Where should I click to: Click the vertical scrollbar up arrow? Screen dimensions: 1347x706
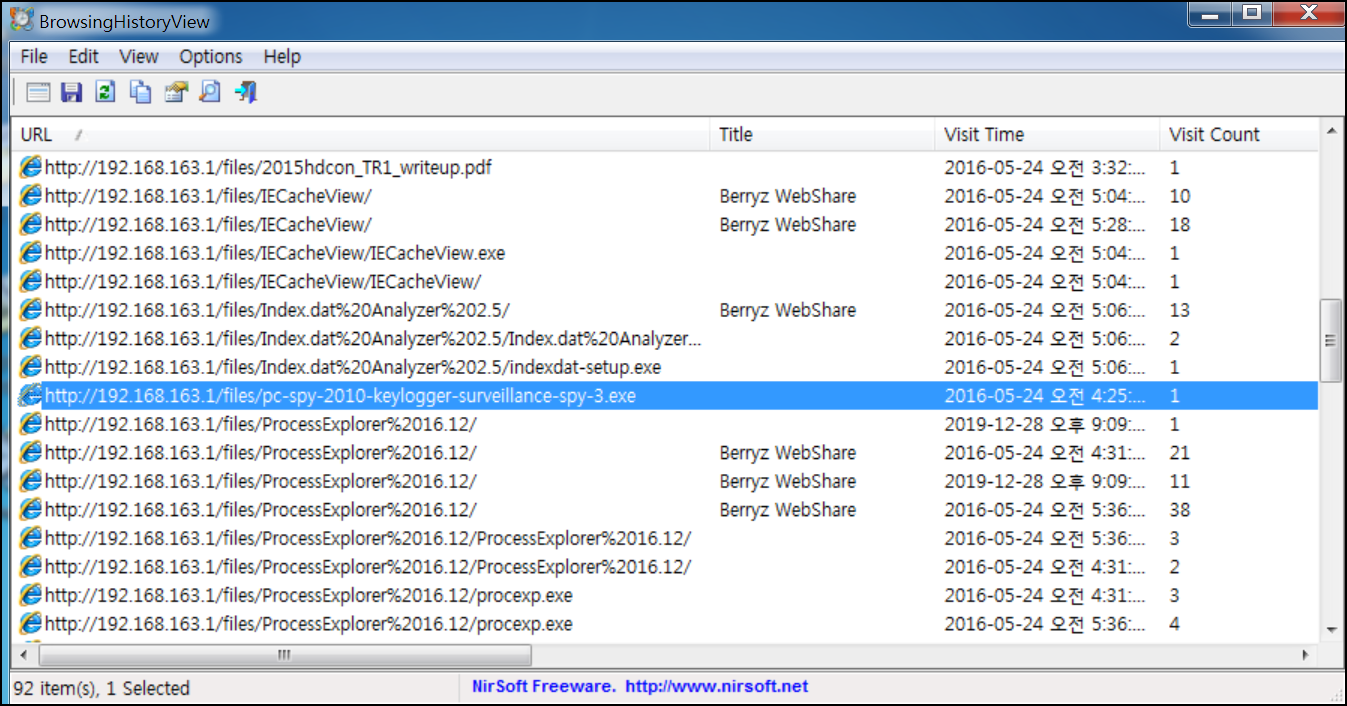1330,131
